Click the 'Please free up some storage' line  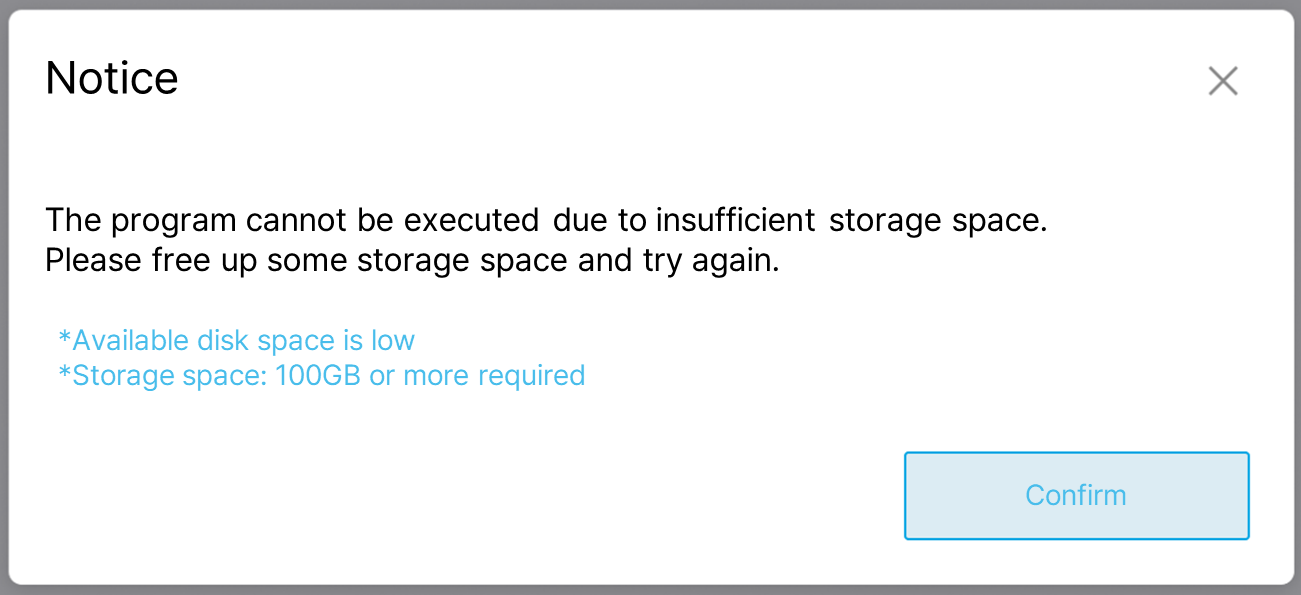point(411,261)
